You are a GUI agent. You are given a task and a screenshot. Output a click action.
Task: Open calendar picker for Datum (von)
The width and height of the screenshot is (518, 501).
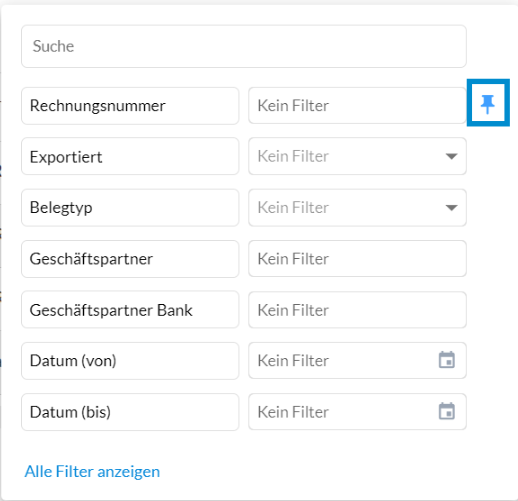tap(447, 360)
